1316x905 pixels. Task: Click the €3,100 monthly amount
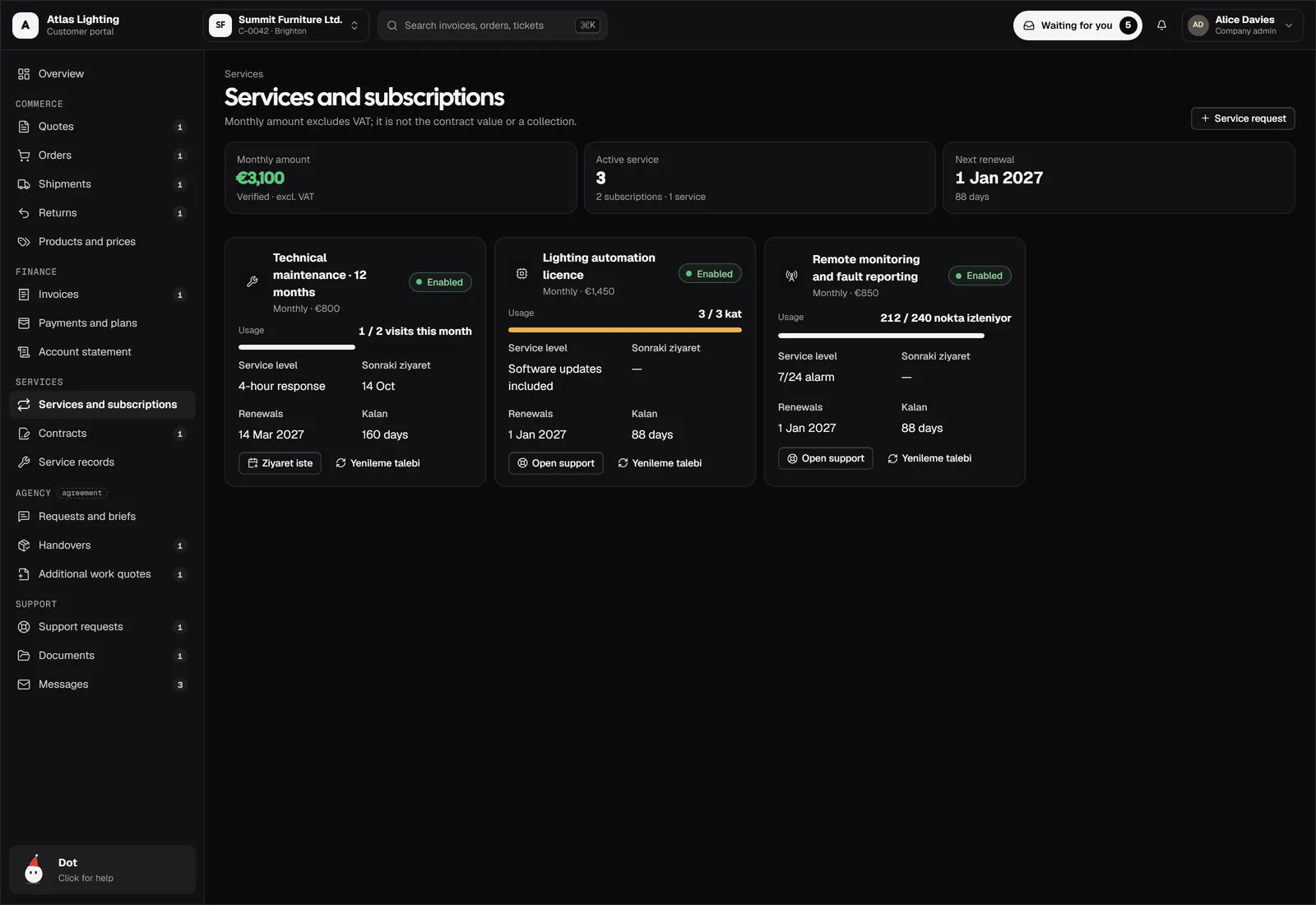260,178
